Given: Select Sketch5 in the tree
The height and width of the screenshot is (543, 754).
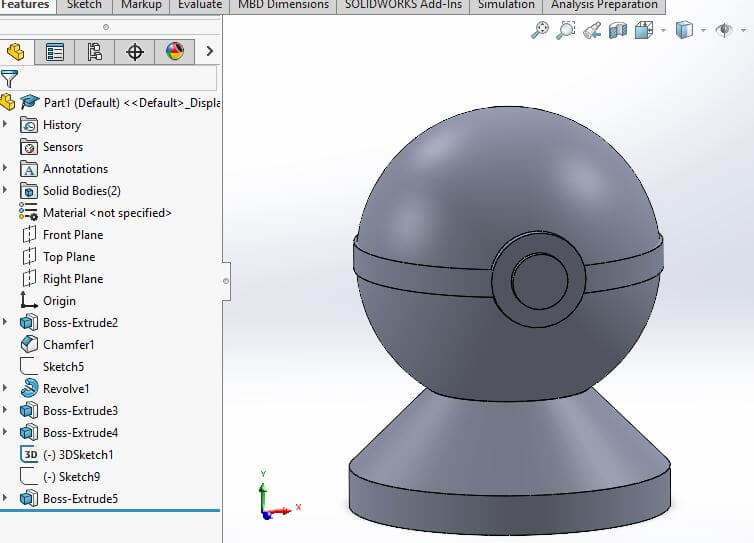Looking at the screenshot, I should point(63,366).
